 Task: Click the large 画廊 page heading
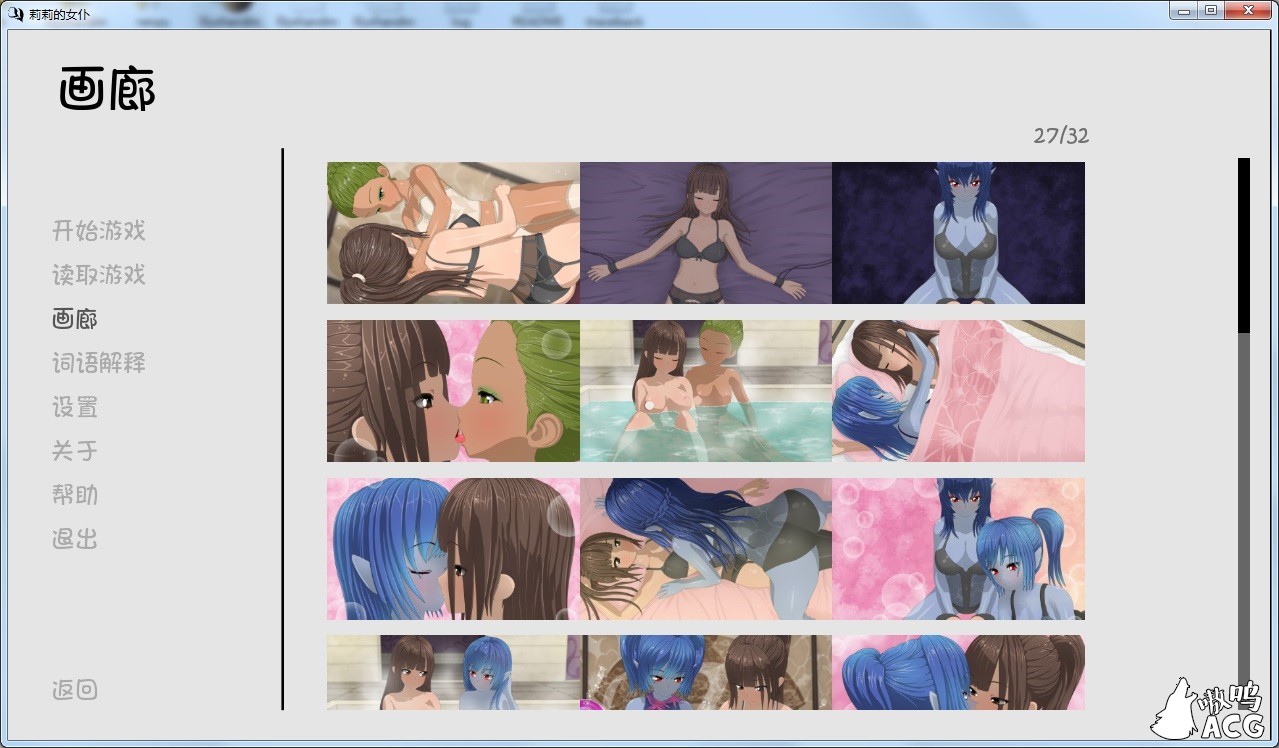(x=107, y=90)
